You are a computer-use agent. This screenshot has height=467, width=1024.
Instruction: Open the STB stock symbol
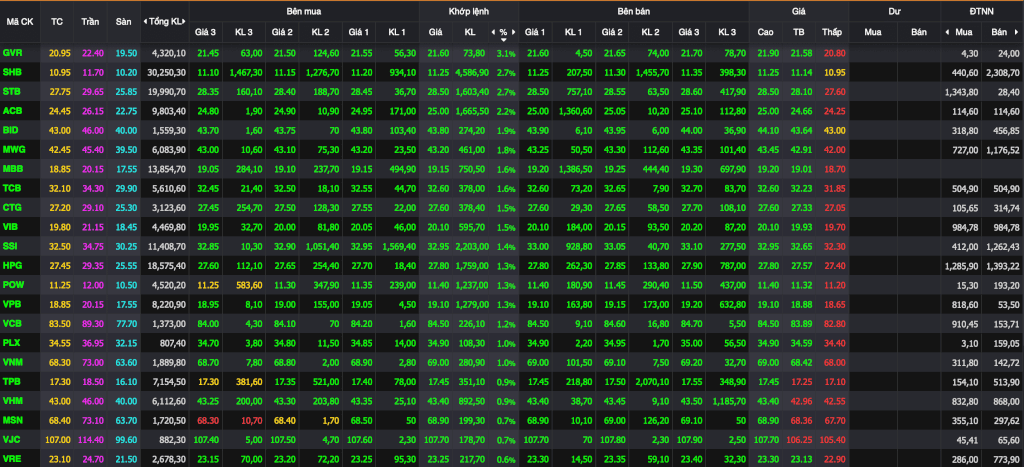click(x=12, y=91)
